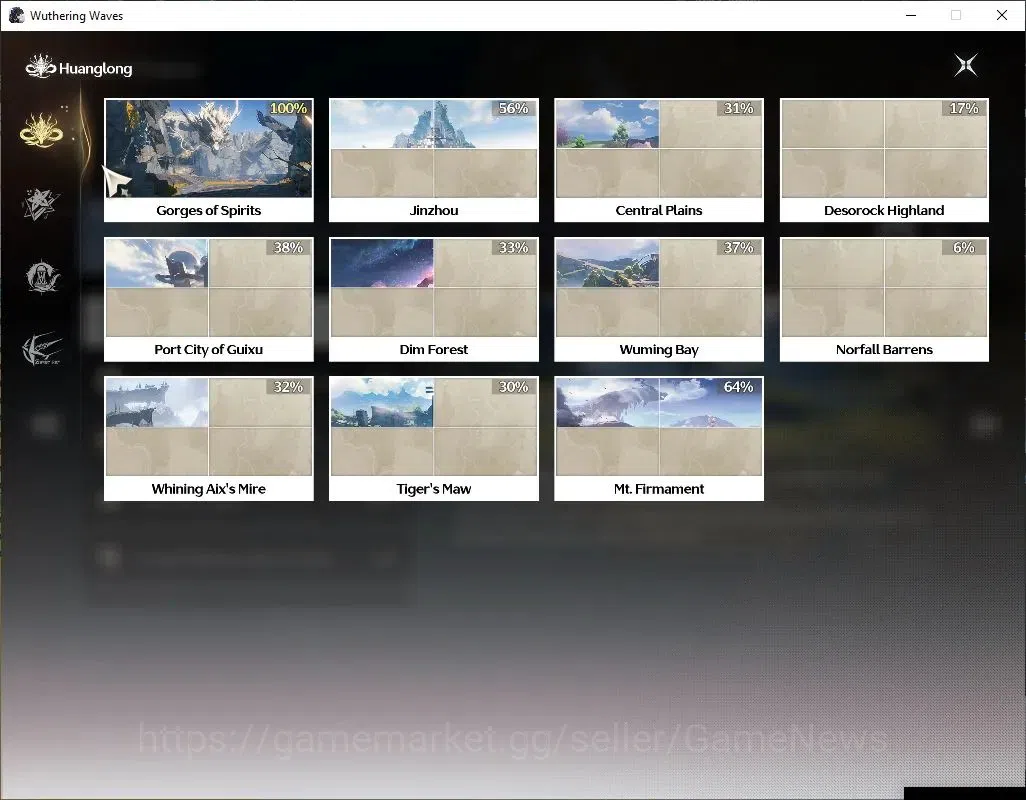This screenshot has width=1026, height=800.
Task: Click the Huanglong region title text
Action: pos(96,69)
